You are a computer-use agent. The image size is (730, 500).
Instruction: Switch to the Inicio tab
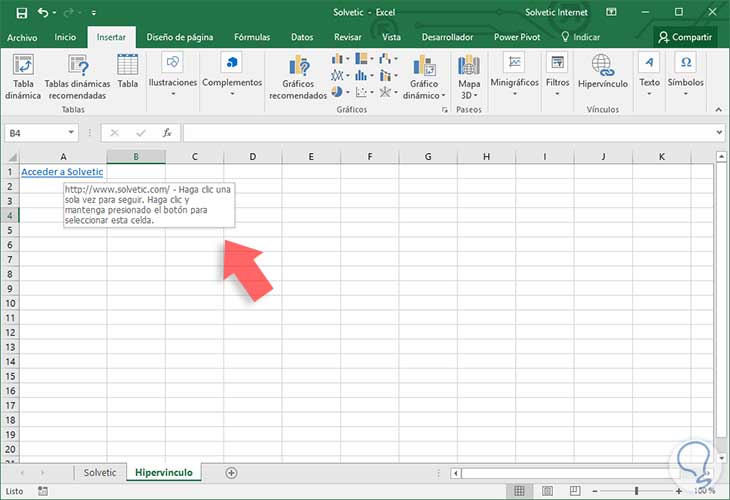pos(65,37)
